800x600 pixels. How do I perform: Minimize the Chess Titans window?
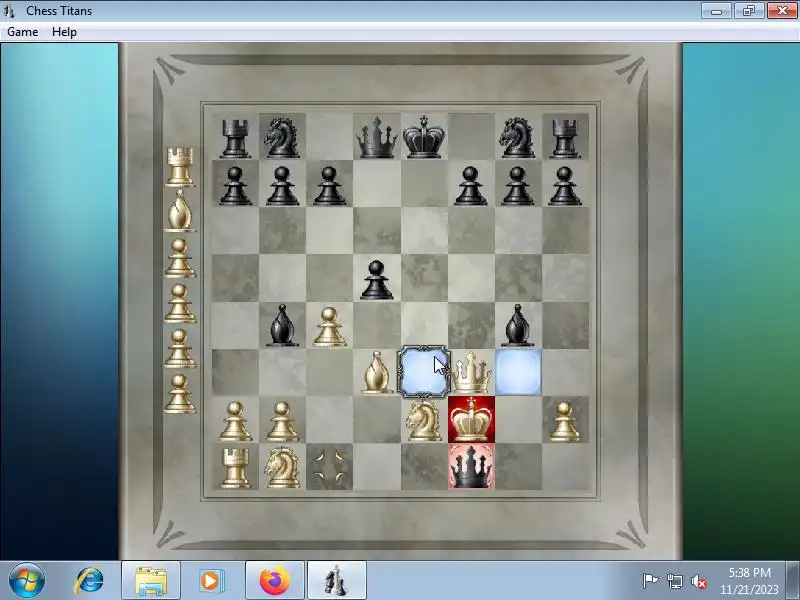716,11
